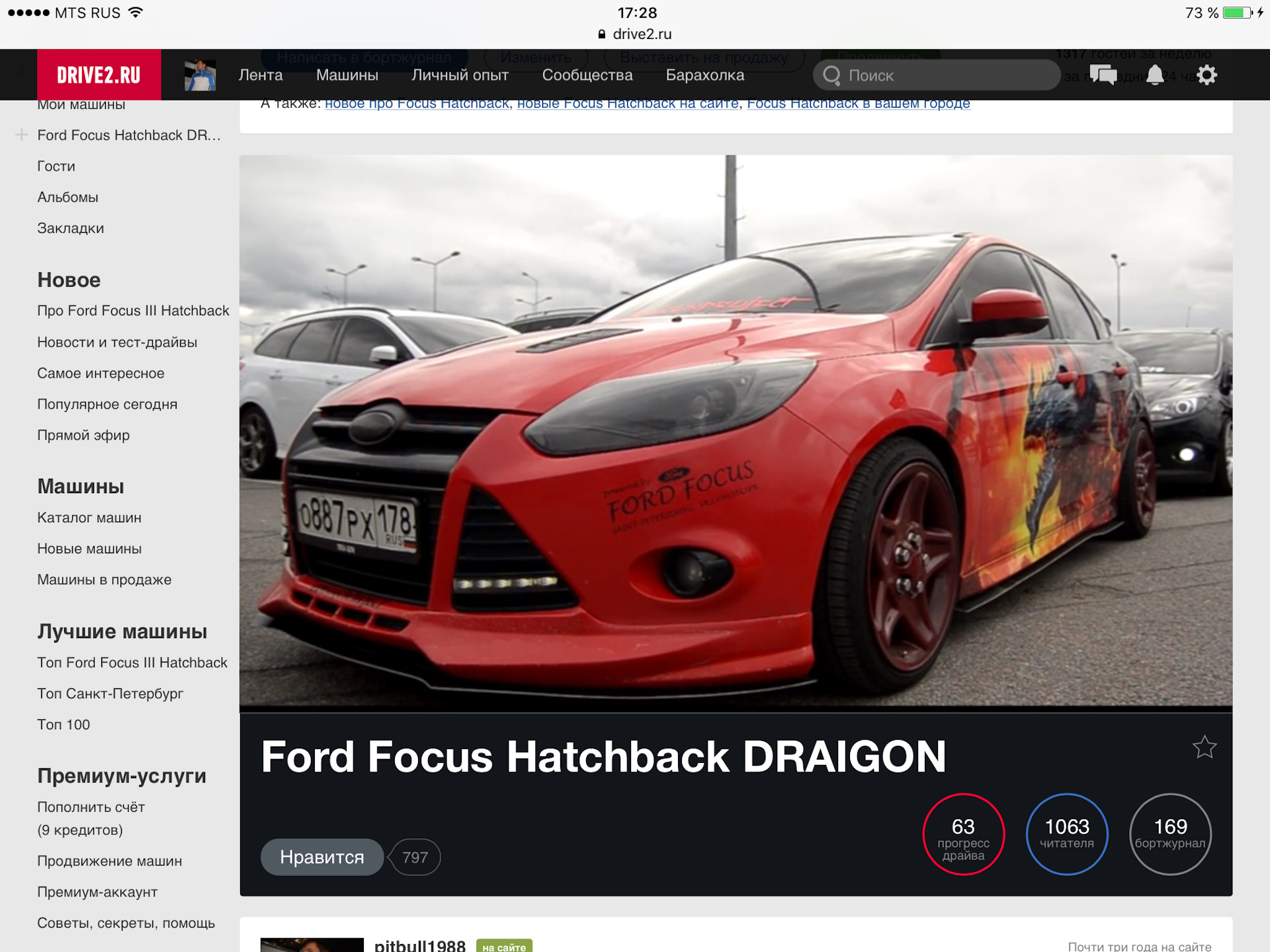Image resolution: width=1270 pixels, height=952 pixels.
Task: Open user profile avatar in header
Action: (200, 75)
